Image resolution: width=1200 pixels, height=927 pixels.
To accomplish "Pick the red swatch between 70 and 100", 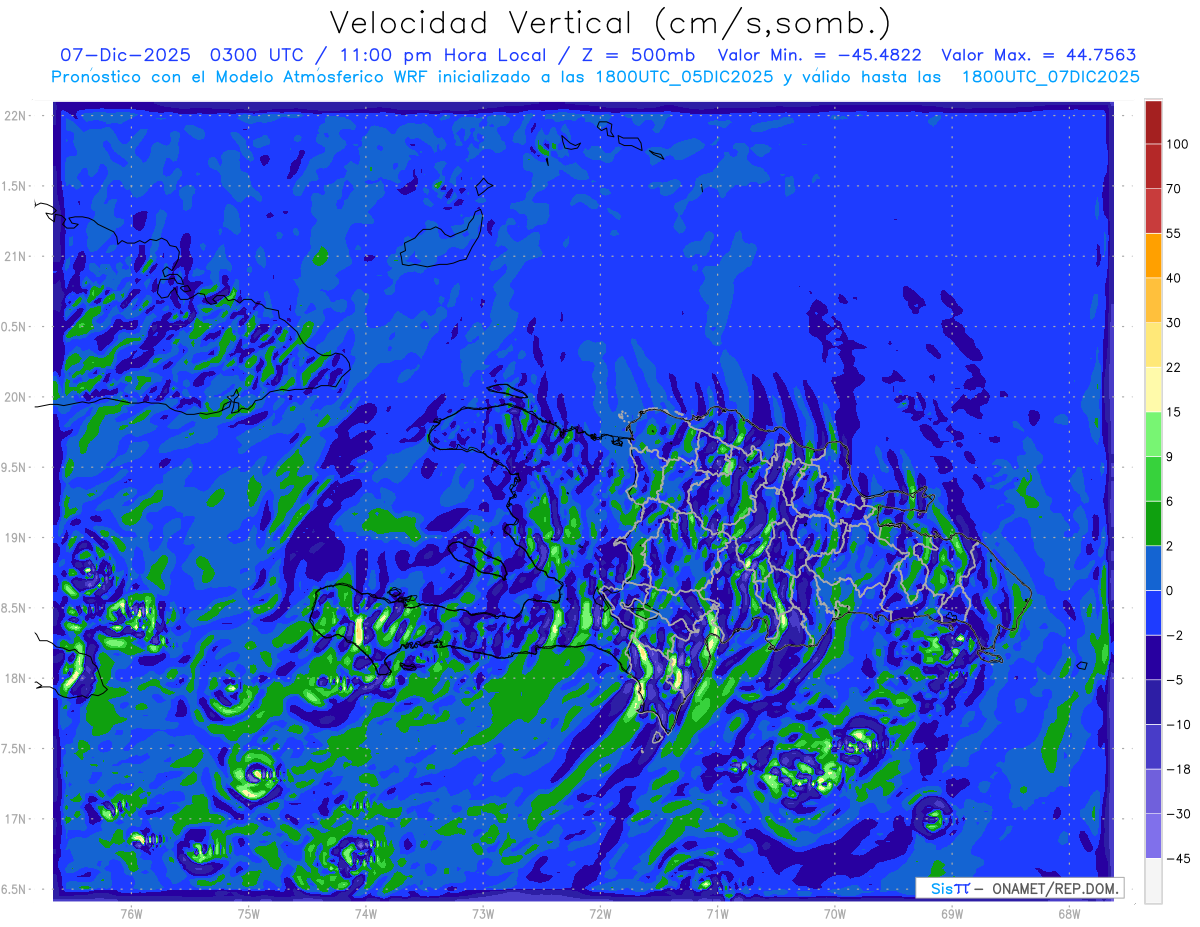I will click(x=1153, y=166).
